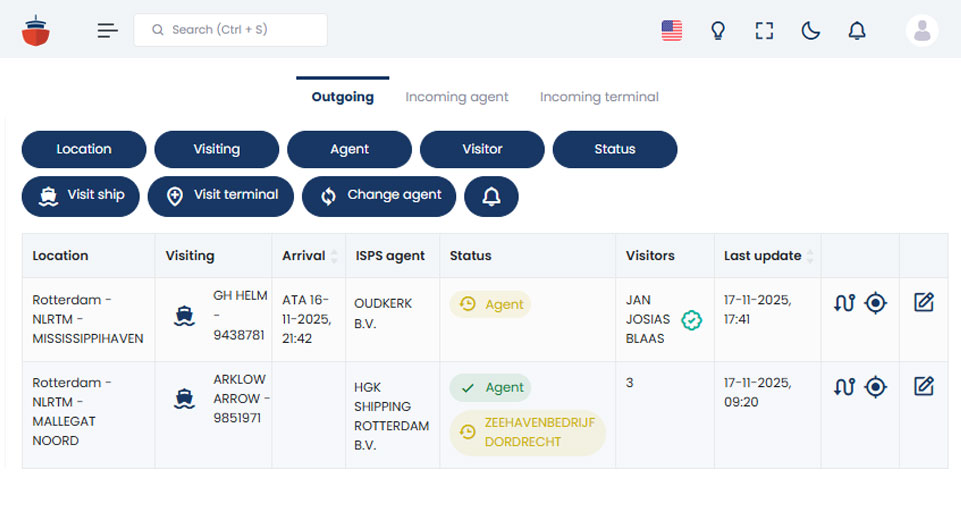The image size is (961, 523).
Task: Toggle the hamburger sidebar menu
Action: pyautogui.click(x=107, y=30)
